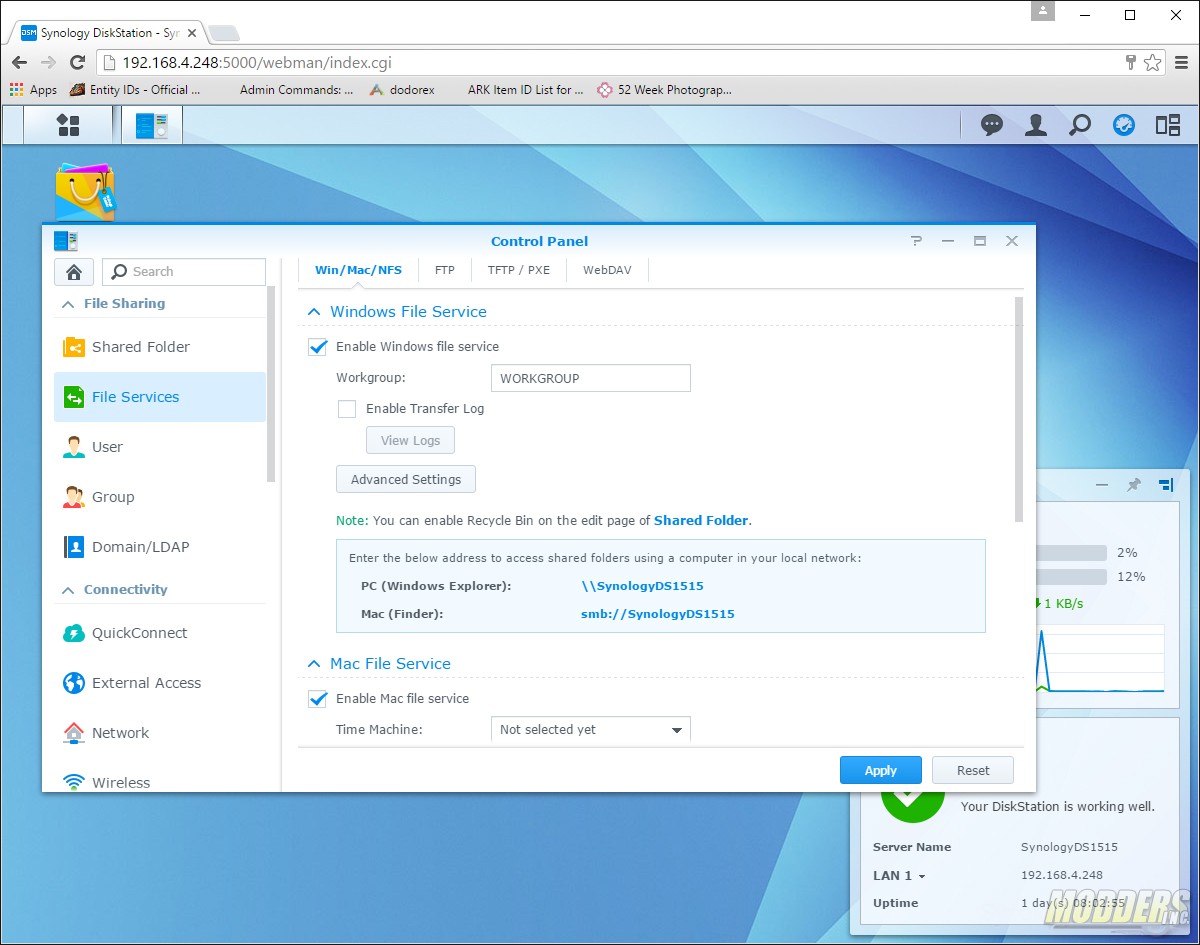Toggle Enable Mac file service checkbox
Screen dimensions: 1200x945
[x=318, y=699]
